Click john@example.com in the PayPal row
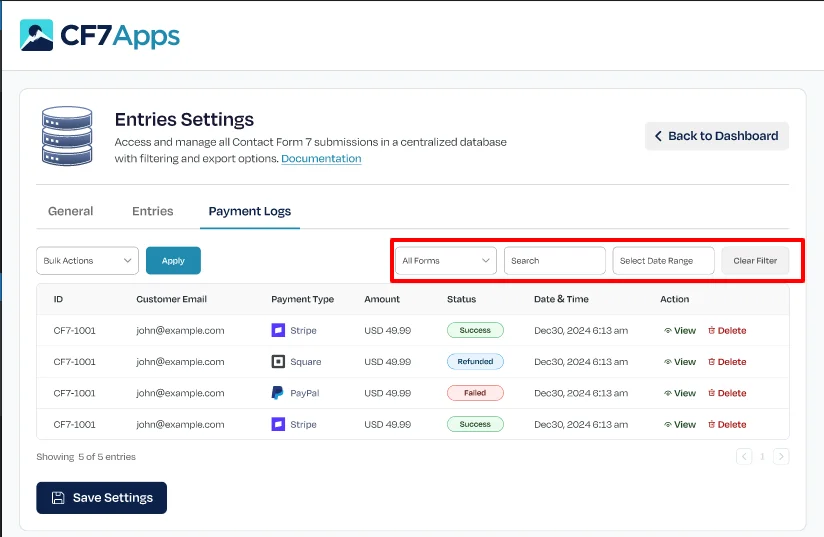The width and height of the screenshot is (824, 537). (180, 393)
